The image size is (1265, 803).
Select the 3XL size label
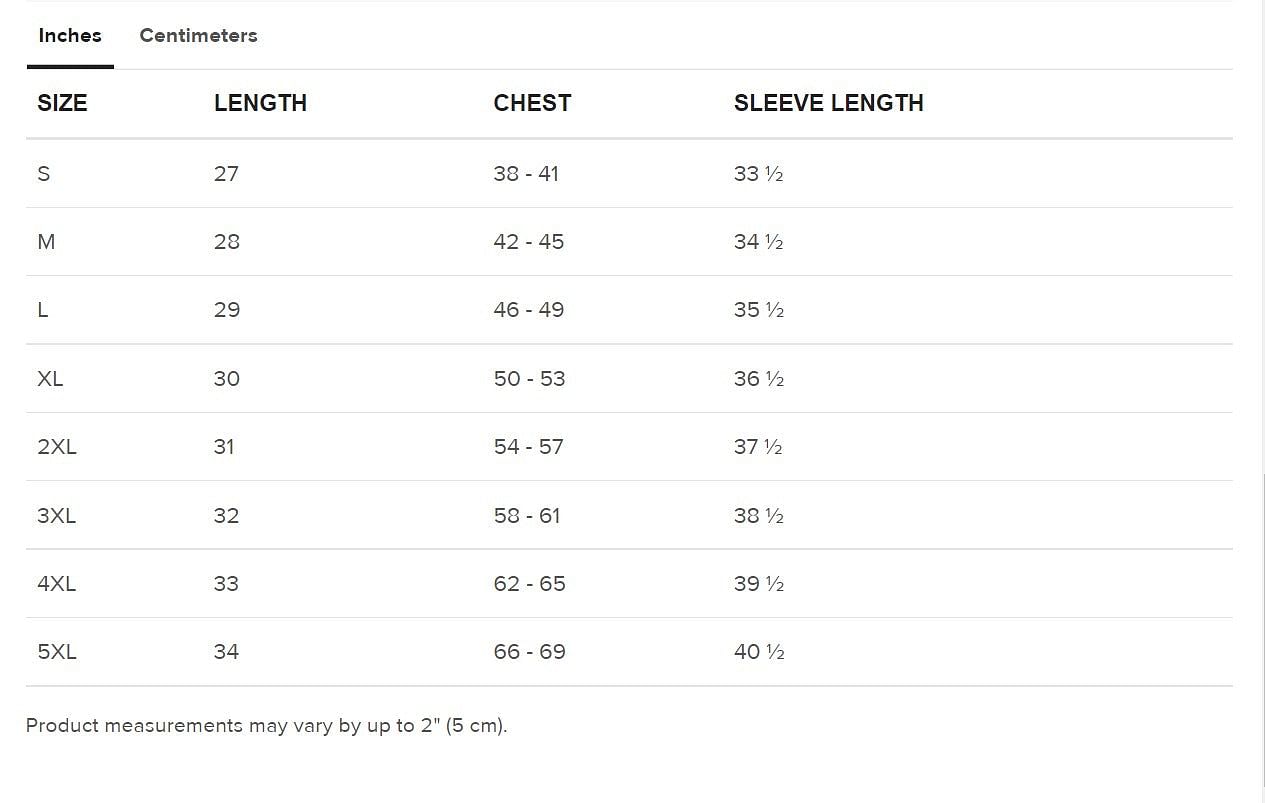57,515
